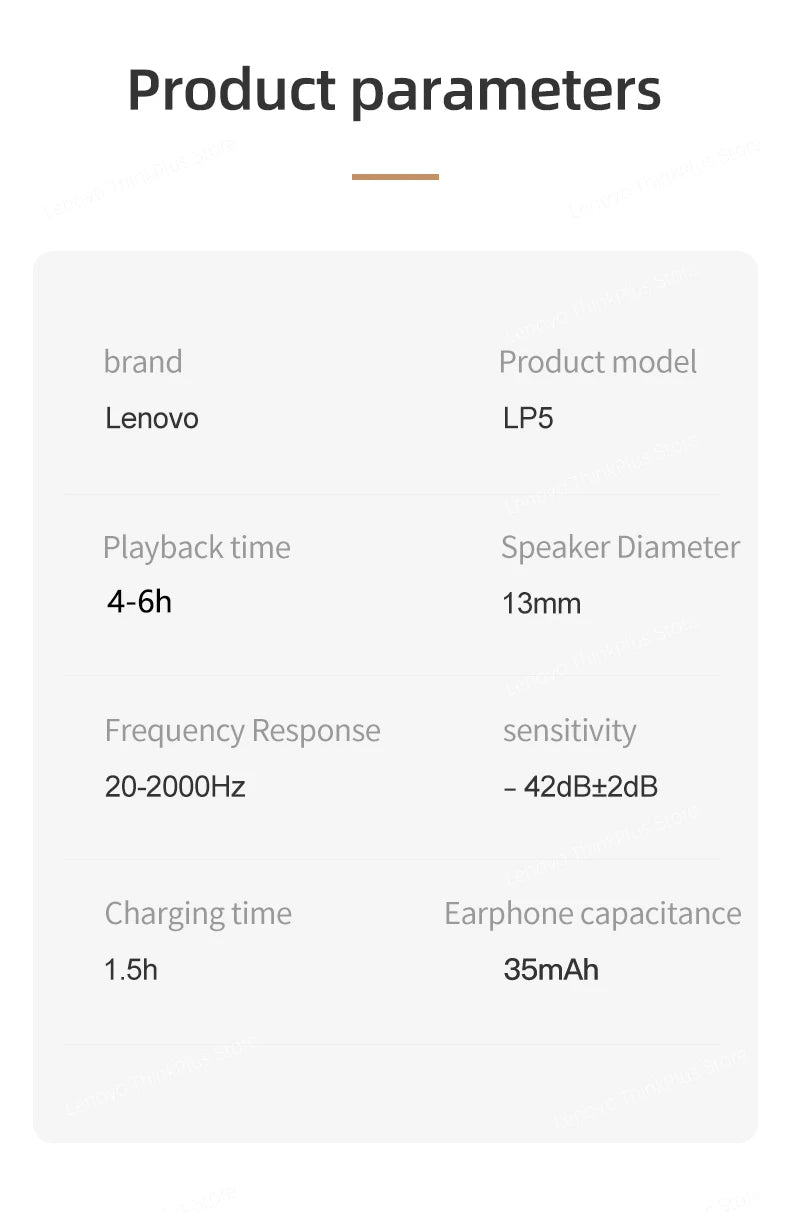Select the Product model label
This screenshot has width=790, height=1212.
pyautogui.click(x=598, y=362)
